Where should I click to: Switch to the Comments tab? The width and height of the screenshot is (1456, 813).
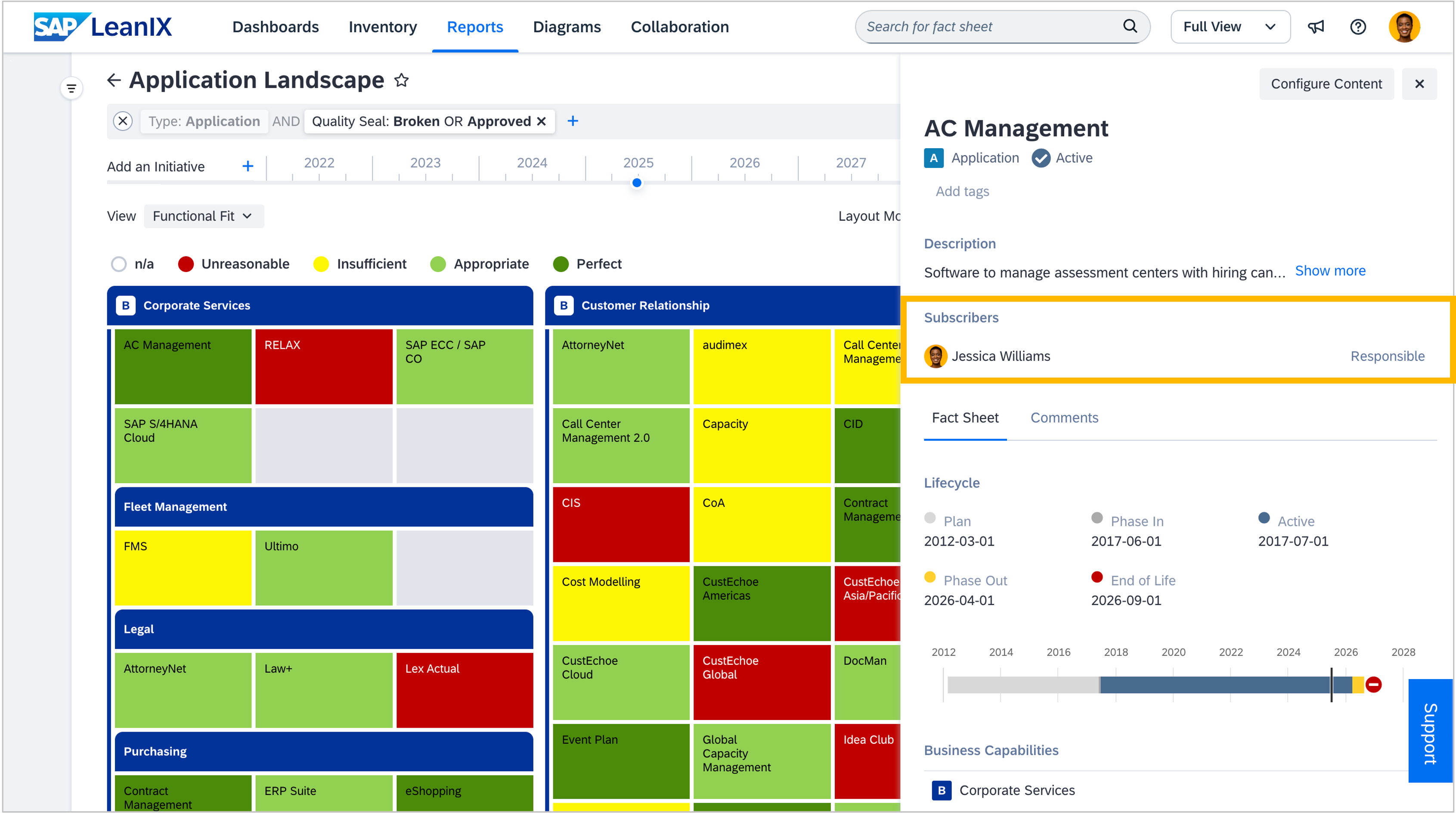(x=1064, y=418)
